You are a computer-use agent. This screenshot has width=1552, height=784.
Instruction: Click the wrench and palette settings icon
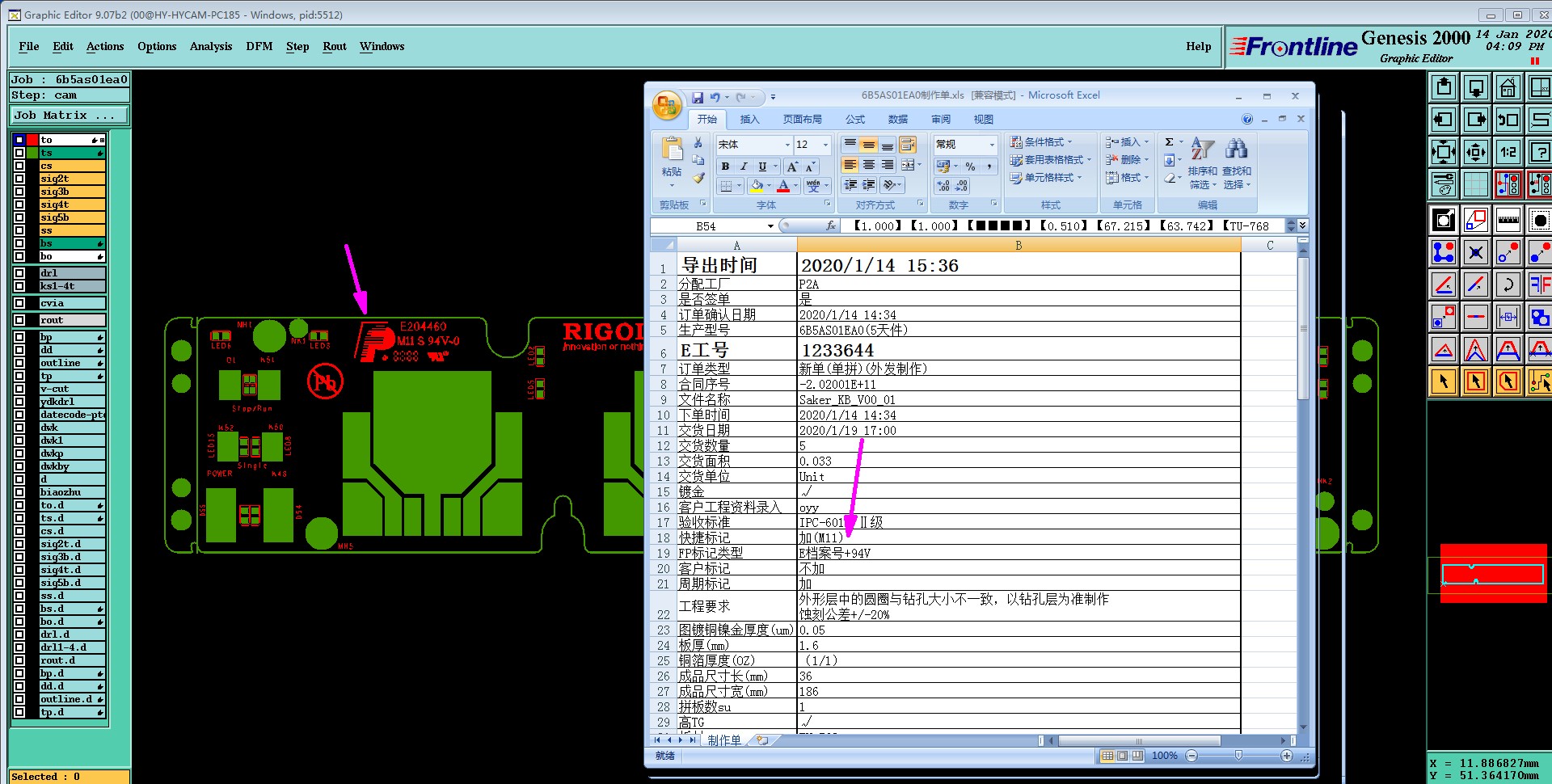(x=1443, y=184)
